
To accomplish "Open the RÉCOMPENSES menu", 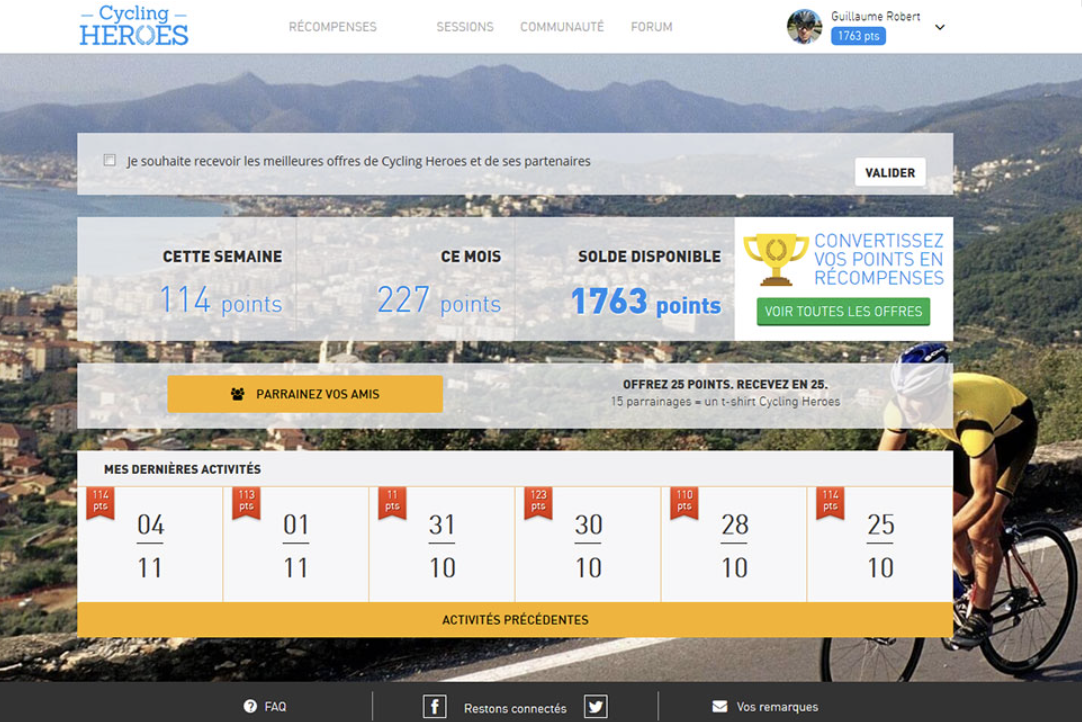I will [333, 27].
